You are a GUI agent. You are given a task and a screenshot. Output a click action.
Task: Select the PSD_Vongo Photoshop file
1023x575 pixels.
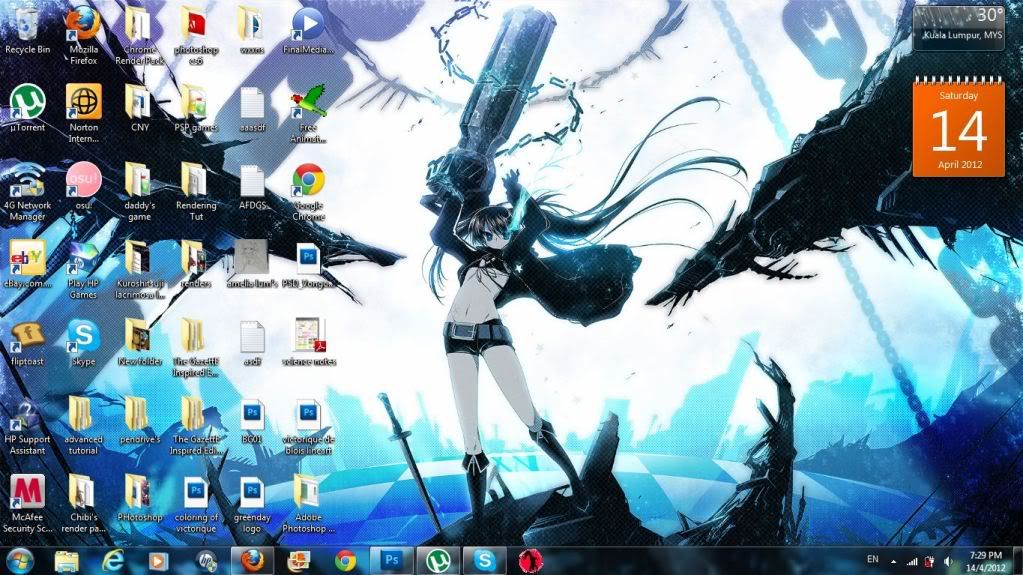(x=308, y=264)
